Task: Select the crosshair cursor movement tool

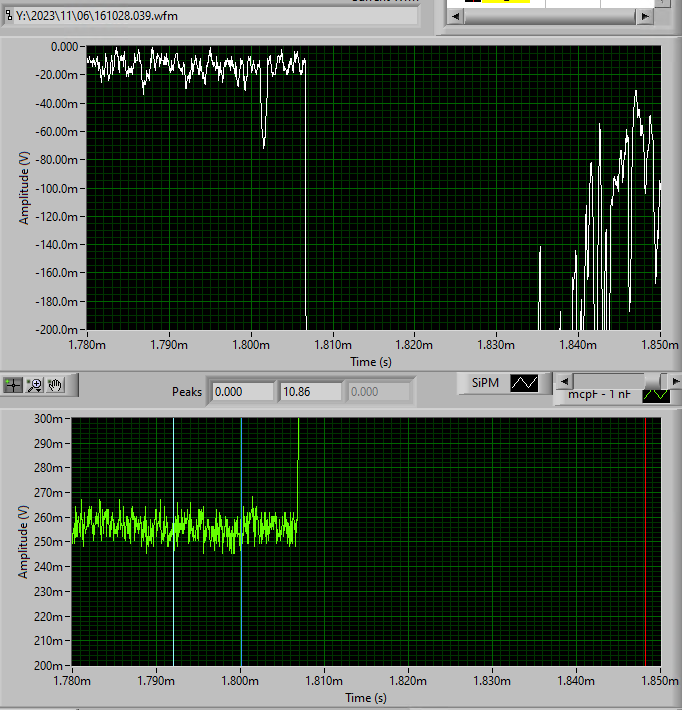Action: coord(13,385)
